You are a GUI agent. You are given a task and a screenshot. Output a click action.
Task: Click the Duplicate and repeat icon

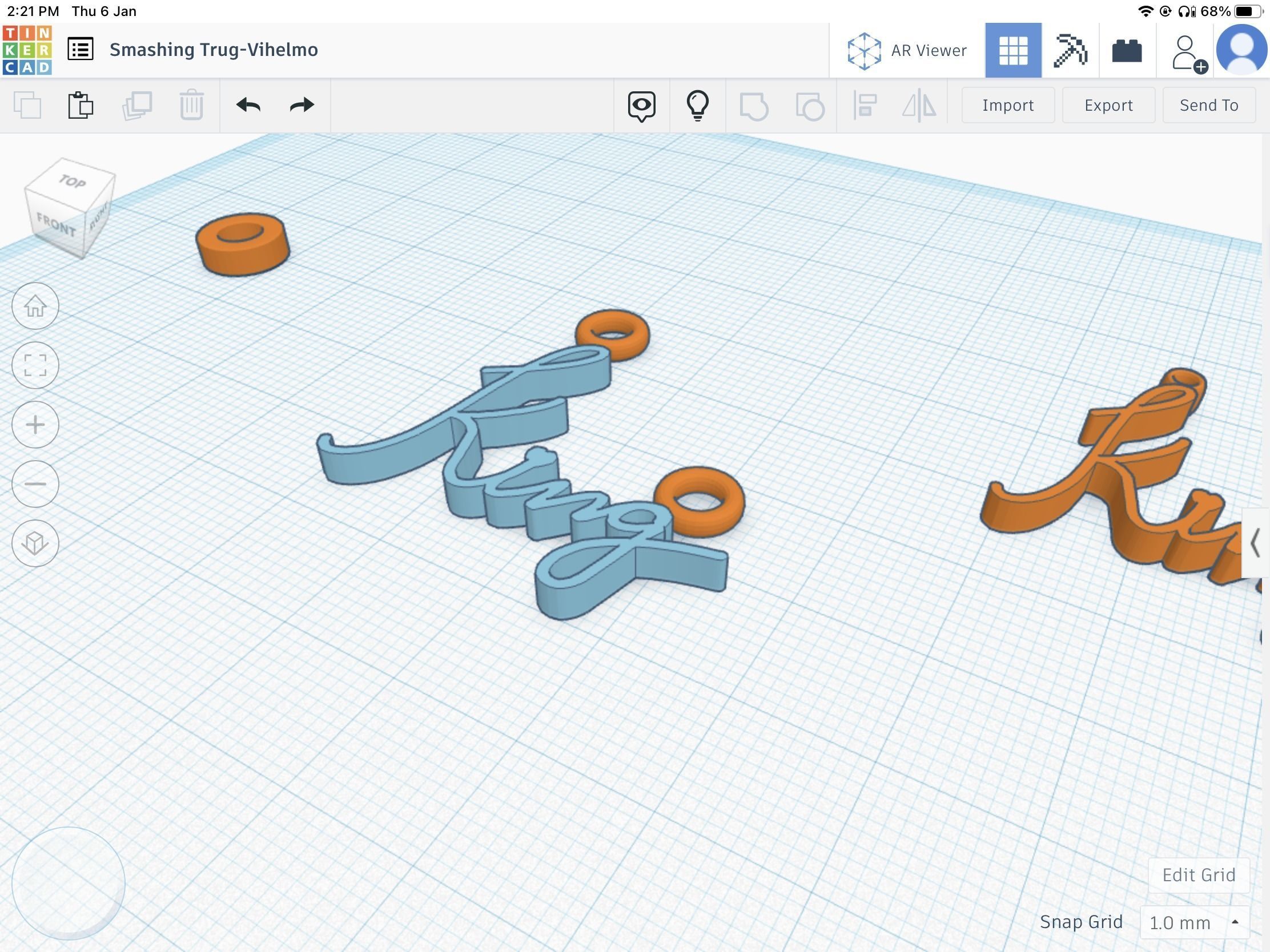[x=136, y=106]
